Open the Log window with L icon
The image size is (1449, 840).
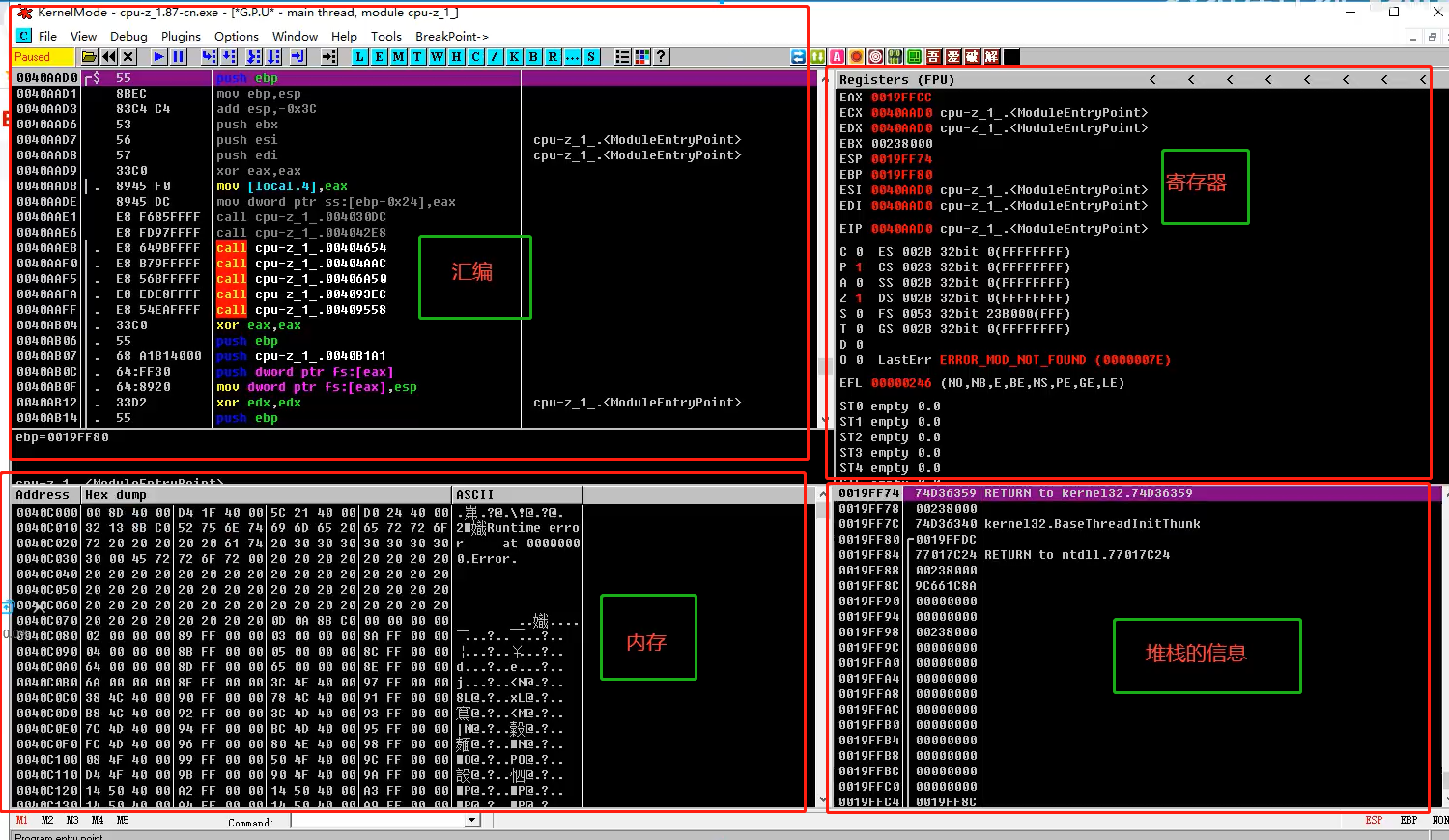pos(359,57)
